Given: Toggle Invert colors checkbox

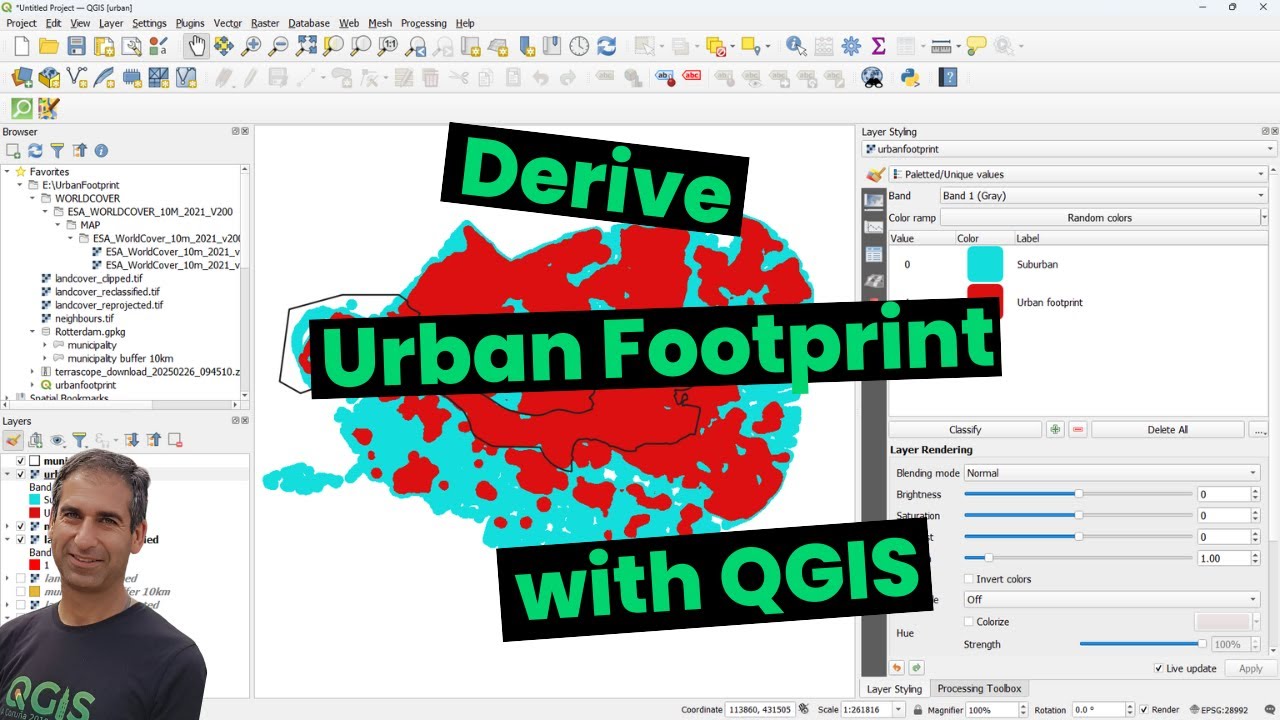Looking at the screenshot, I should click(x=968, y=579).
